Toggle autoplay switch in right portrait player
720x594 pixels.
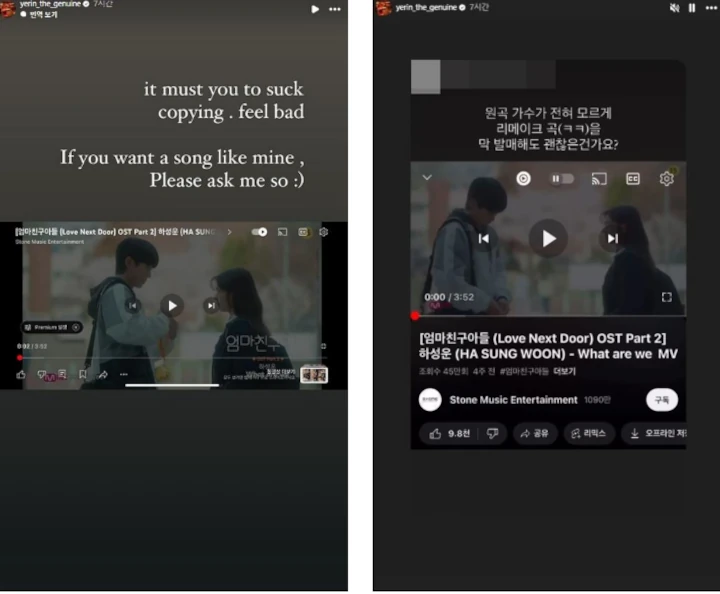562,179
